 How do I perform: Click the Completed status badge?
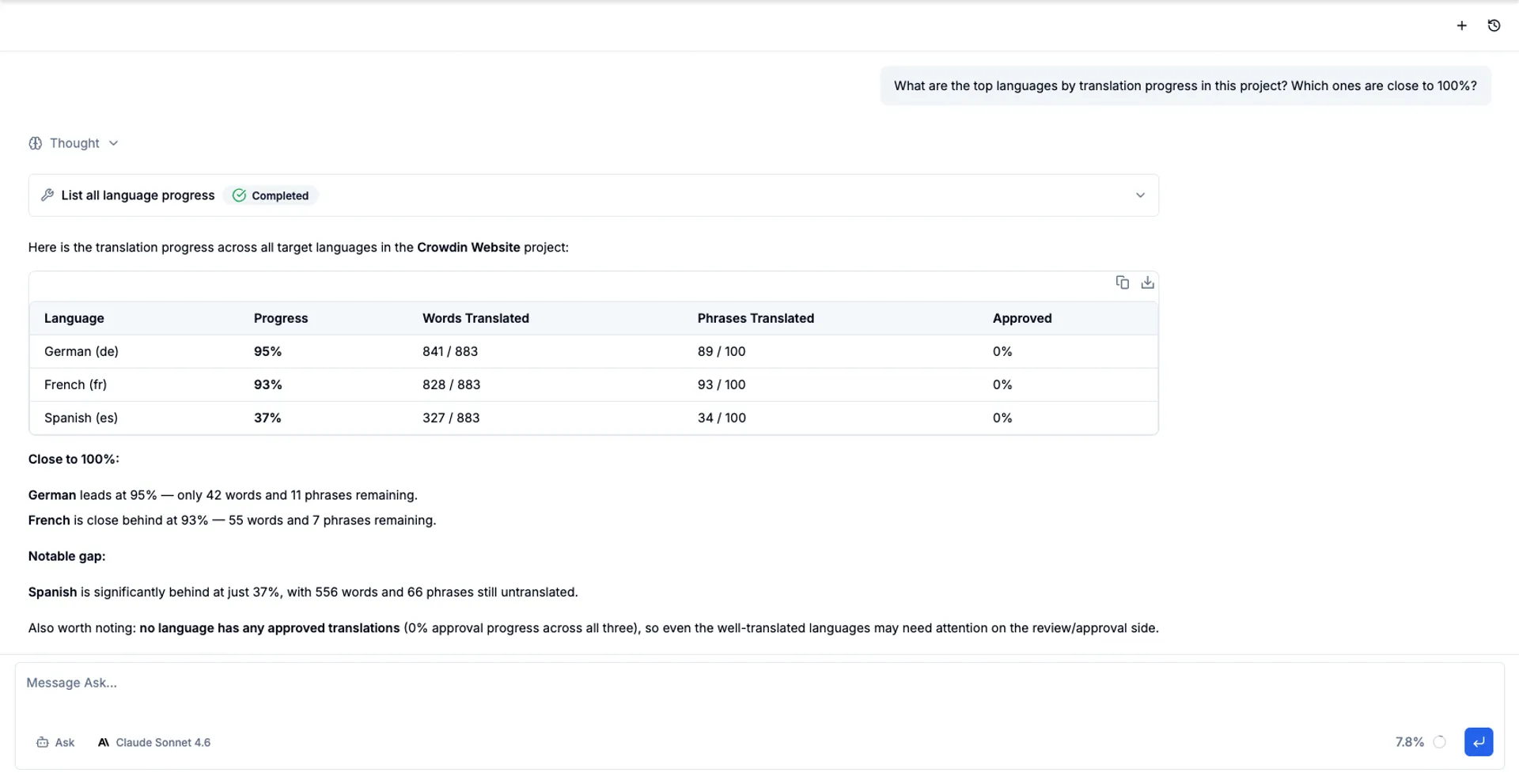click(x=271, y=195)
